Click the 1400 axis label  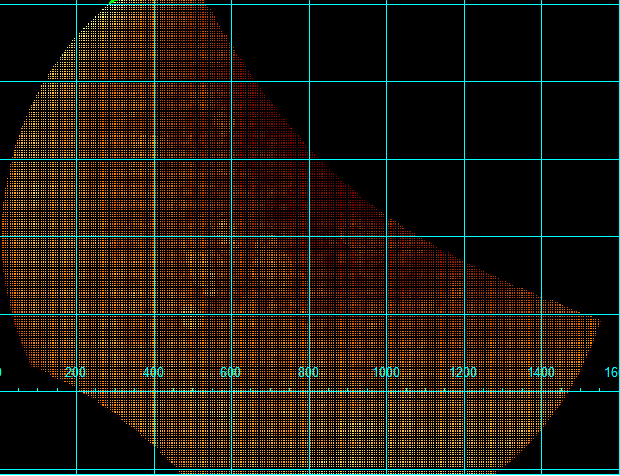pyautogui.click(x=541, y=372)
